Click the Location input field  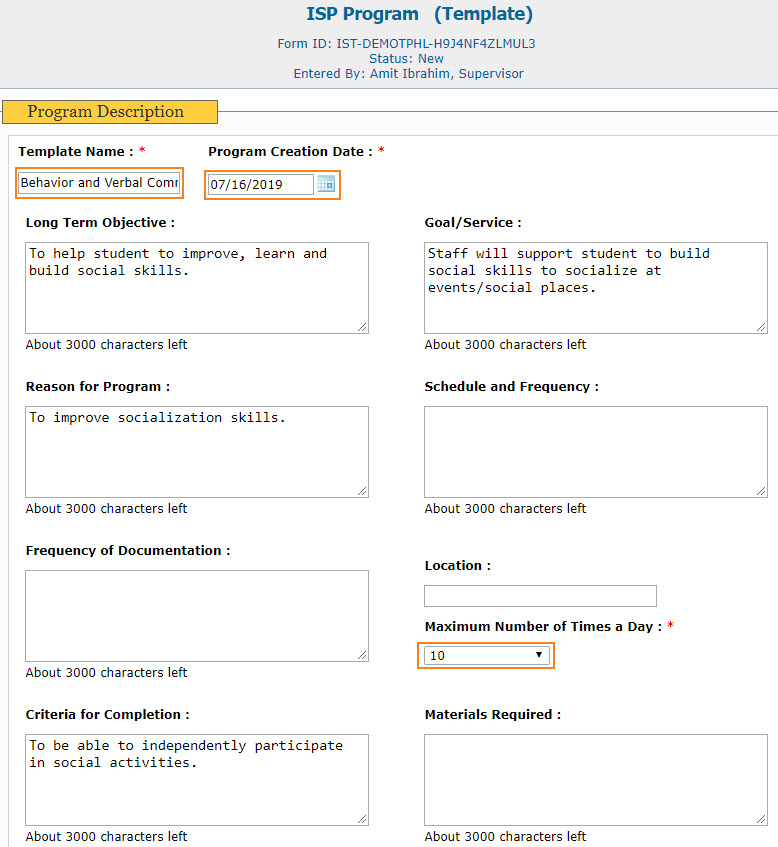click(540, 596)
